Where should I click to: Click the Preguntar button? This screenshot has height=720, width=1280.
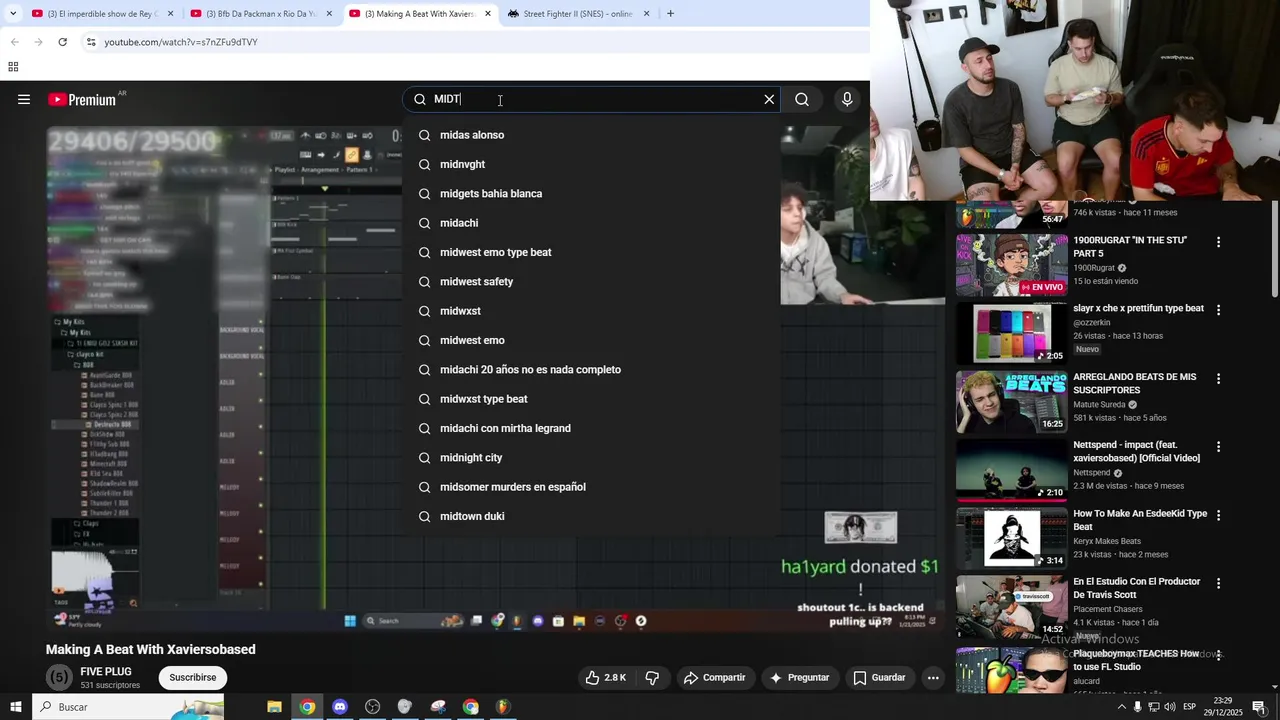tap(798, 677)
